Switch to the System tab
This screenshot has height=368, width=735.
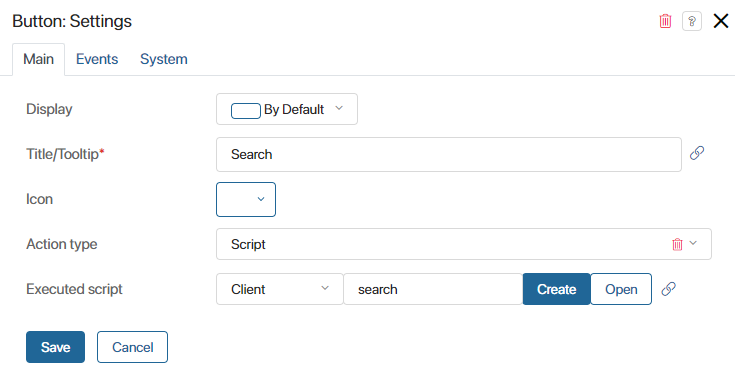pyautogui.click(x=164, y=59)
